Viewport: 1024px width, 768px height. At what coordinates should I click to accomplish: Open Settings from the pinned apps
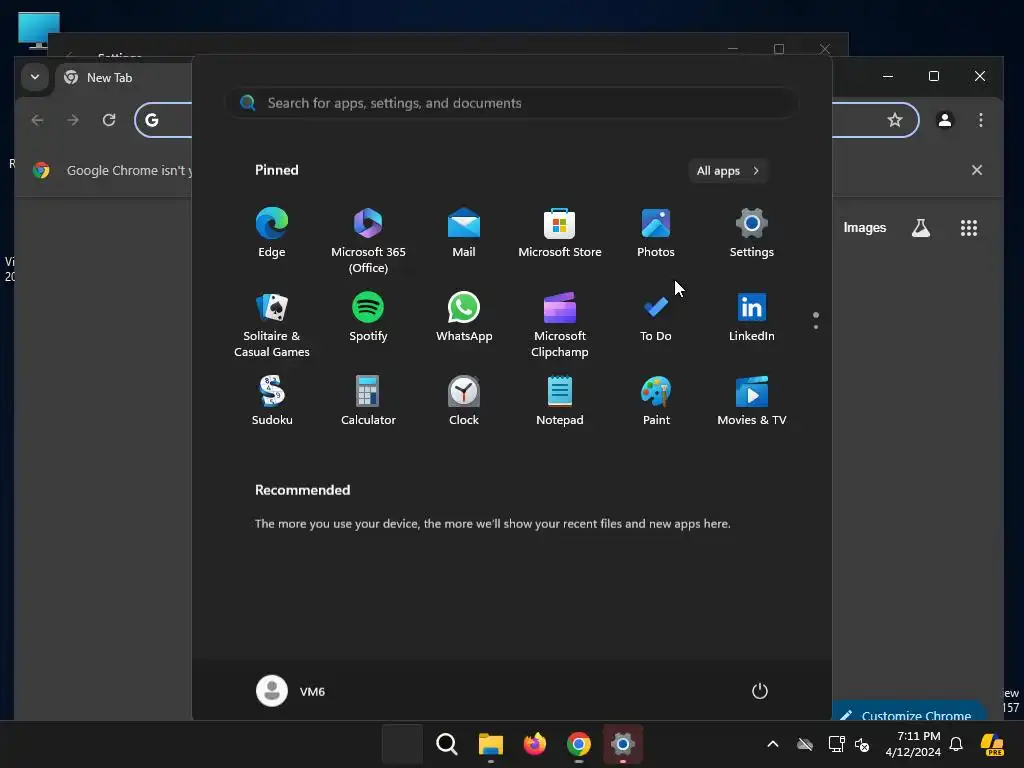752,233
